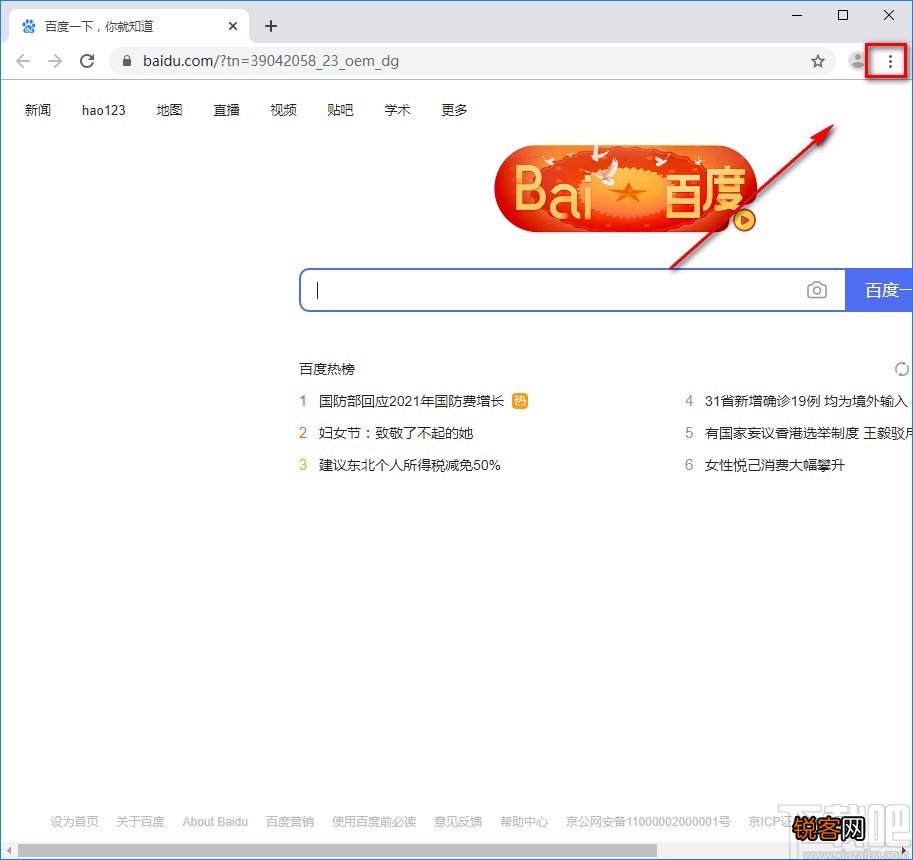Viewport: 913px width, 860px height.
Task: Click the 百度营销 footer link
Action: tap(289, 822)
